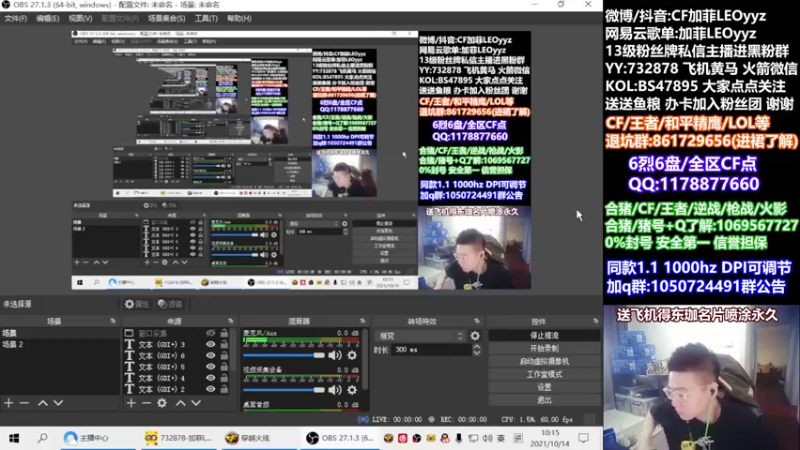Screen dimensions: 800x450
Task: Click 退出 to exit OBS
Action: [x=544, y=400]
